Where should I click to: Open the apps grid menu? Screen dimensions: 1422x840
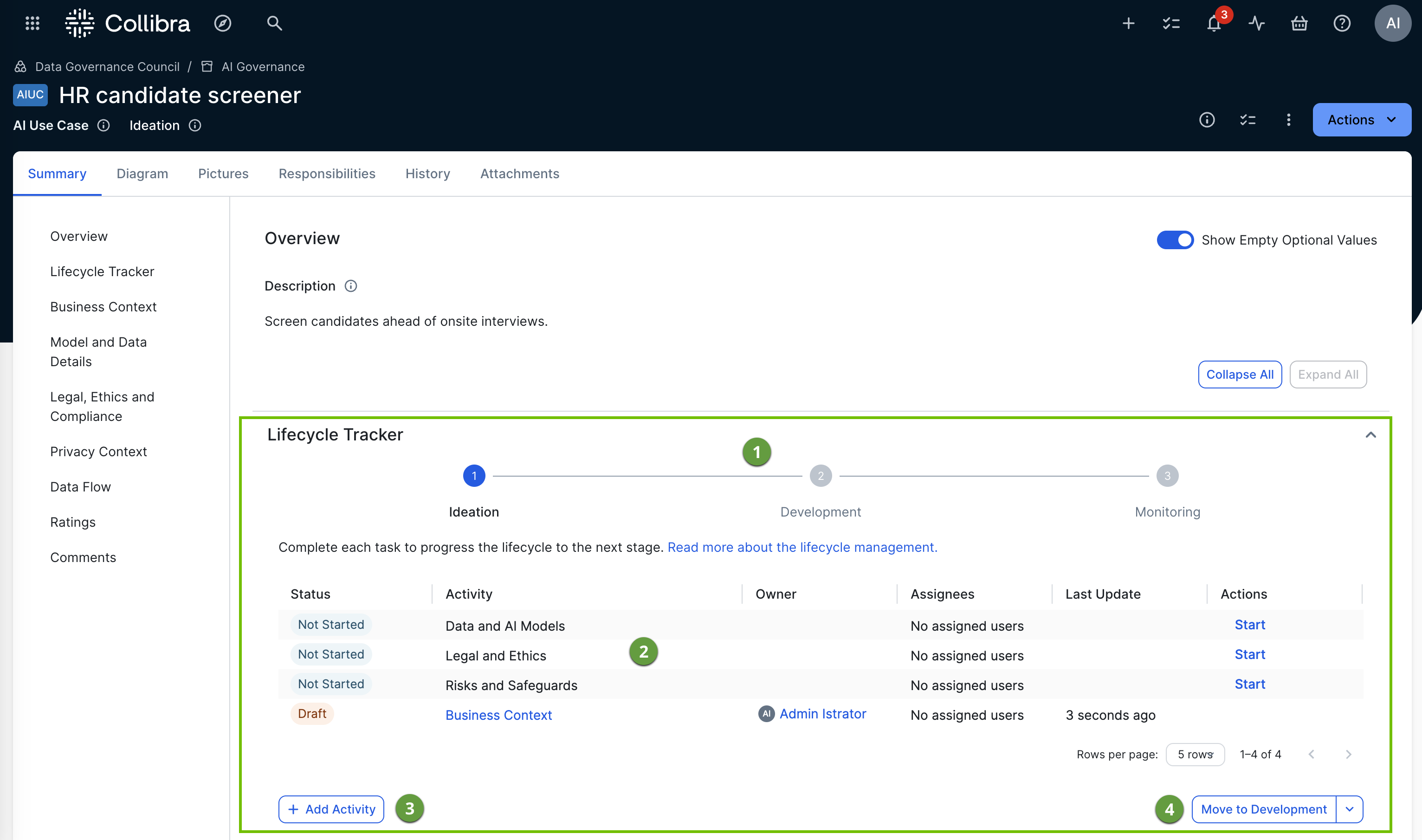(x=32, y=23)
